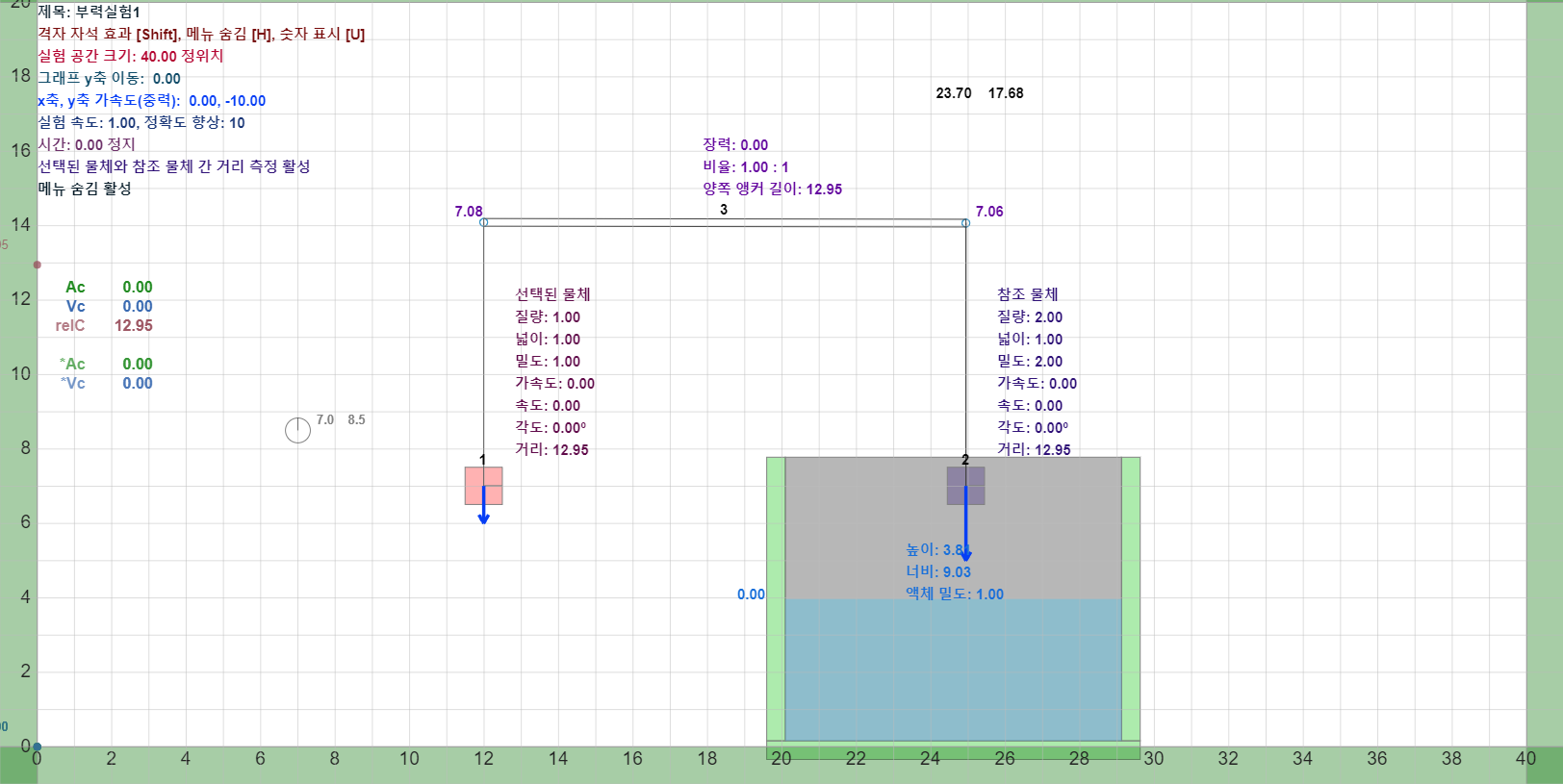The width and height of the screenshot is (1563, 784).
Task: Click the *Ac legend entry
Action: click(x=106, y=364)
